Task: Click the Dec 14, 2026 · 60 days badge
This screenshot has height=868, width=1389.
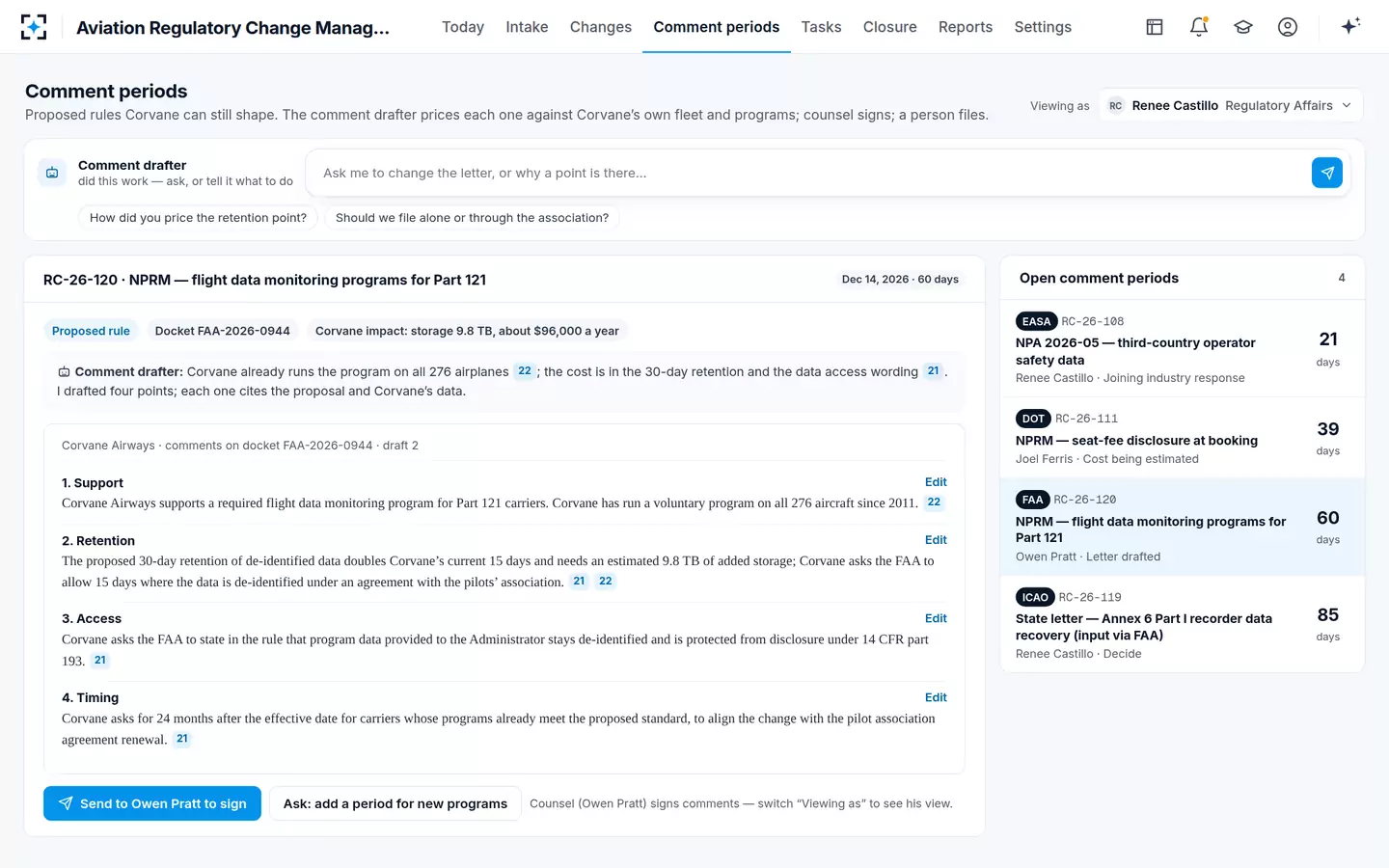Action: pyautogui.click(x=900, y=280)
